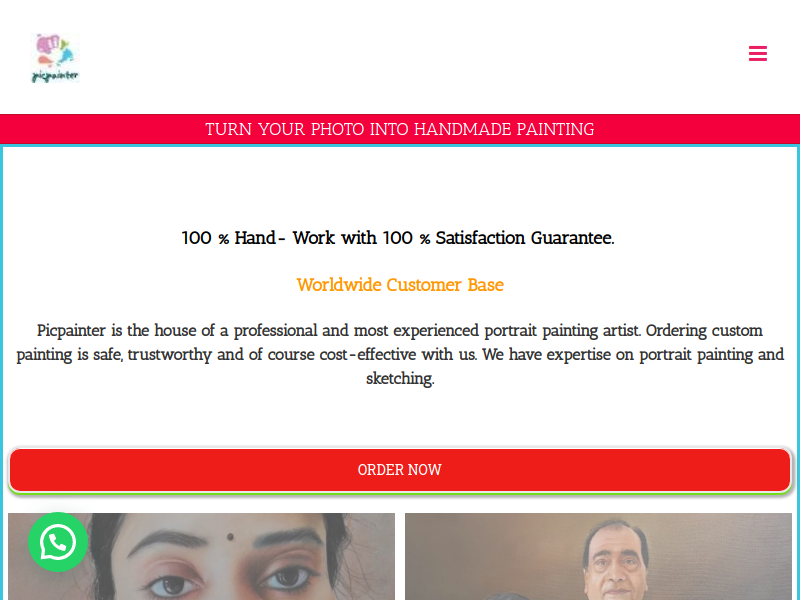Image resolution: width=800 pixels, height=600 pixels.
Task: Click 'trustworthy' in the description paragraph
Action: pyautogui.click(x=169, y=355)
